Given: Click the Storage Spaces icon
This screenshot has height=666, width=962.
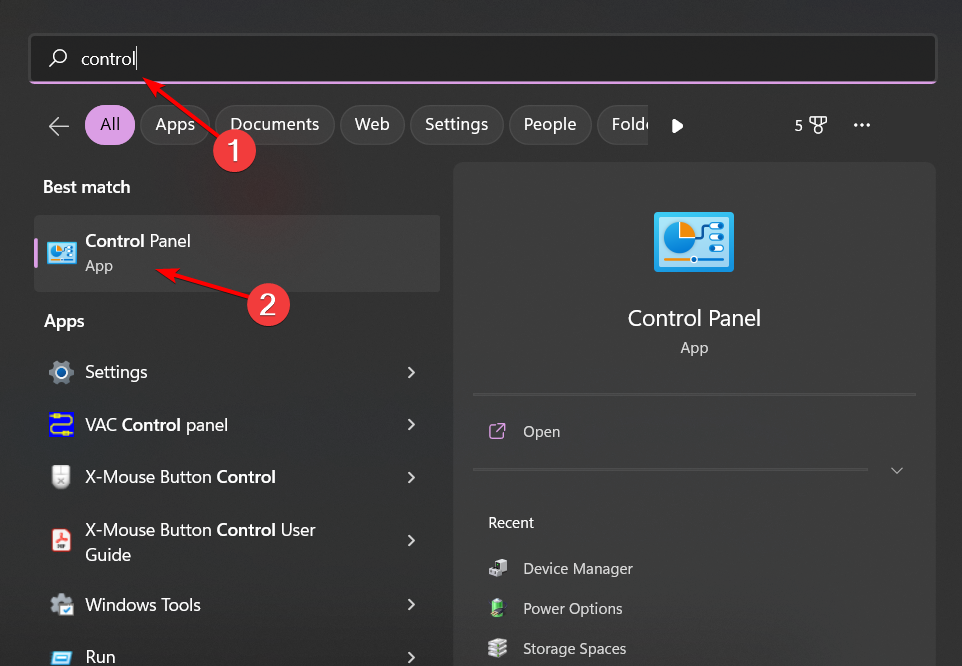Looking at the screenshot, I should pos(498,648).
